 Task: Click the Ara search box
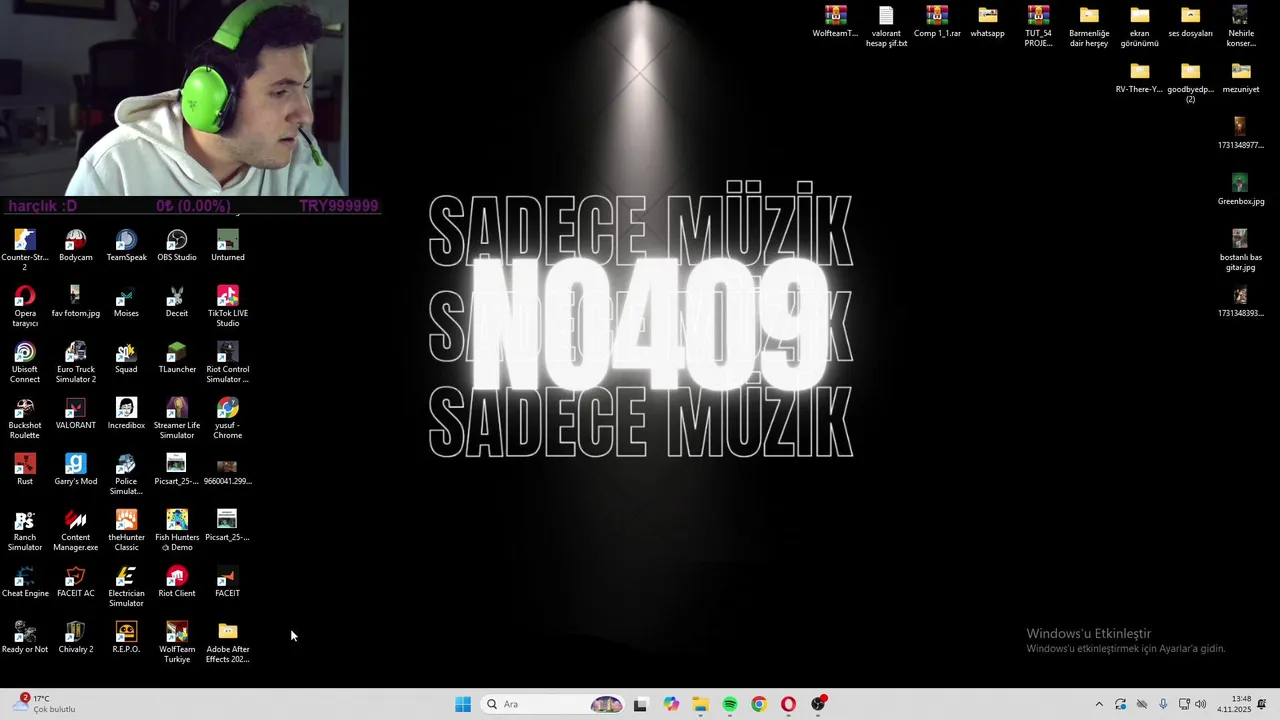pyautogui.click(x=553, y=704)
